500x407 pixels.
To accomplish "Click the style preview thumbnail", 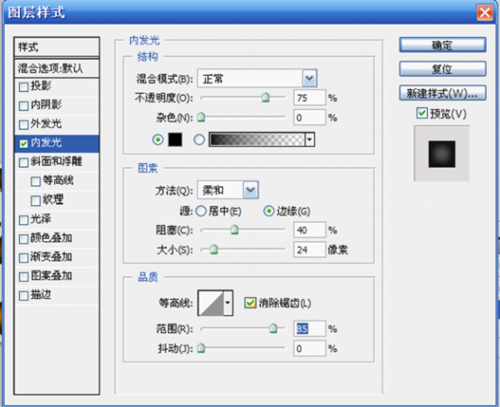I will click(442, 154).
